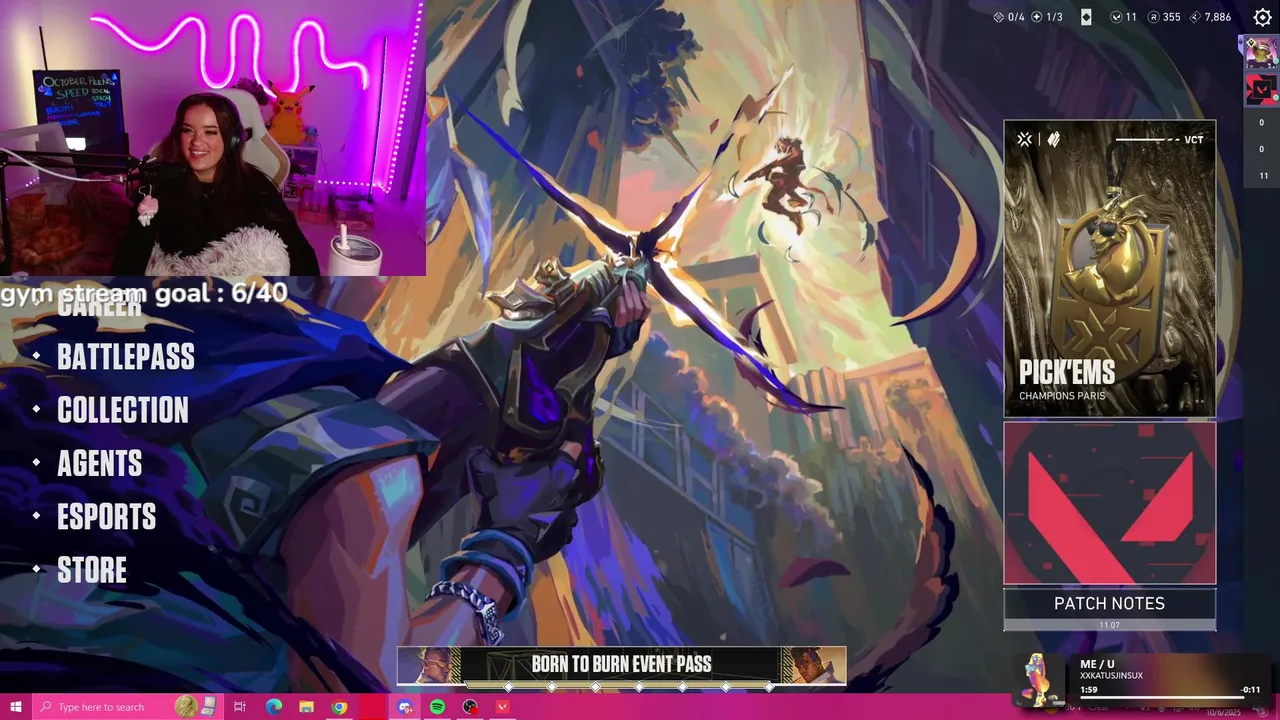Open the STORE menu item
Viewport: 1280px width, 720px height.
(92, 570)
